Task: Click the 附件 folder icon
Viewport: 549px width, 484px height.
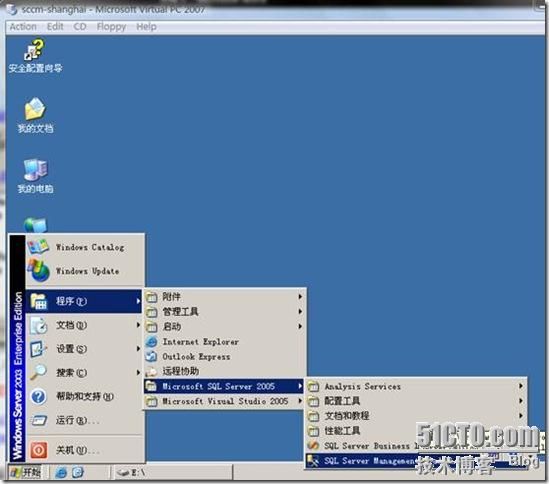Action: (151, 297)
